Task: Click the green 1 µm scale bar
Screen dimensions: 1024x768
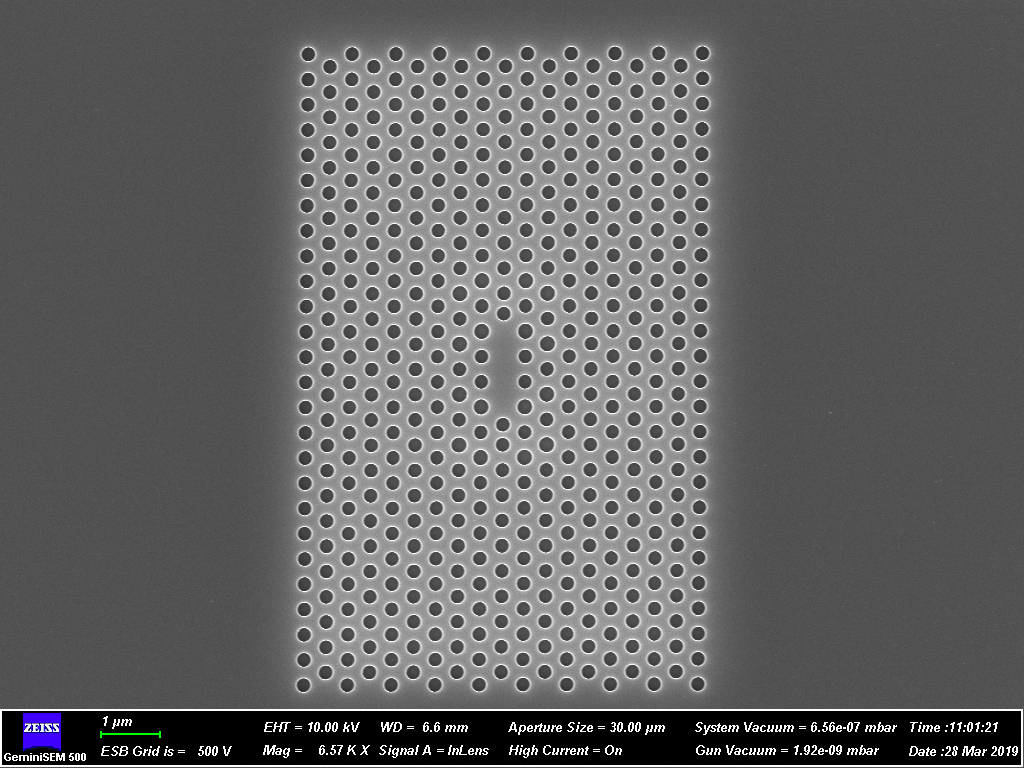Action: [x=130, y=735]
